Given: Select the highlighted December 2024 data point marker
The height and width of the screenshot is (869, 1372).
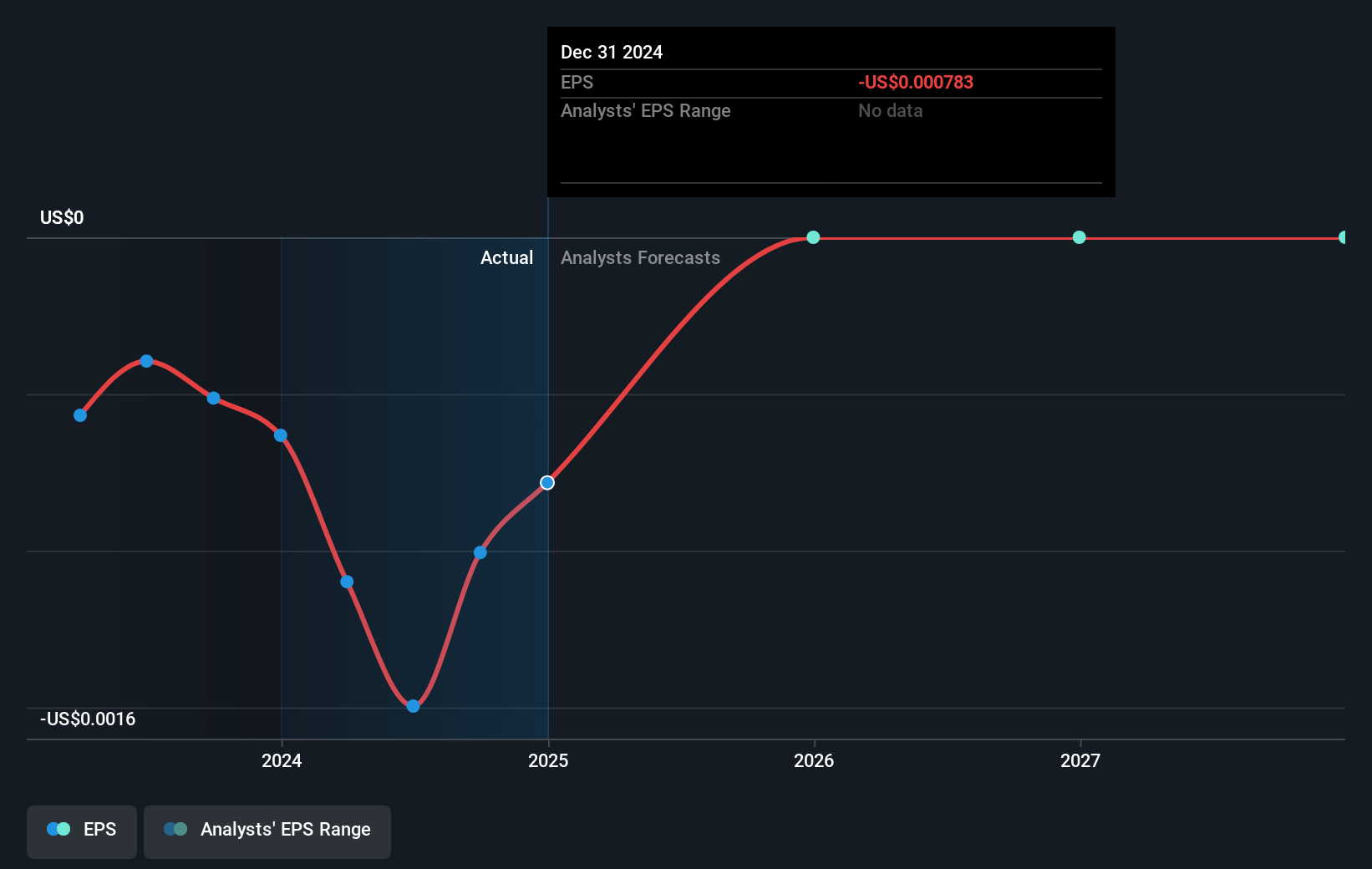Looking at the screenshot, I should coord(547,482).
